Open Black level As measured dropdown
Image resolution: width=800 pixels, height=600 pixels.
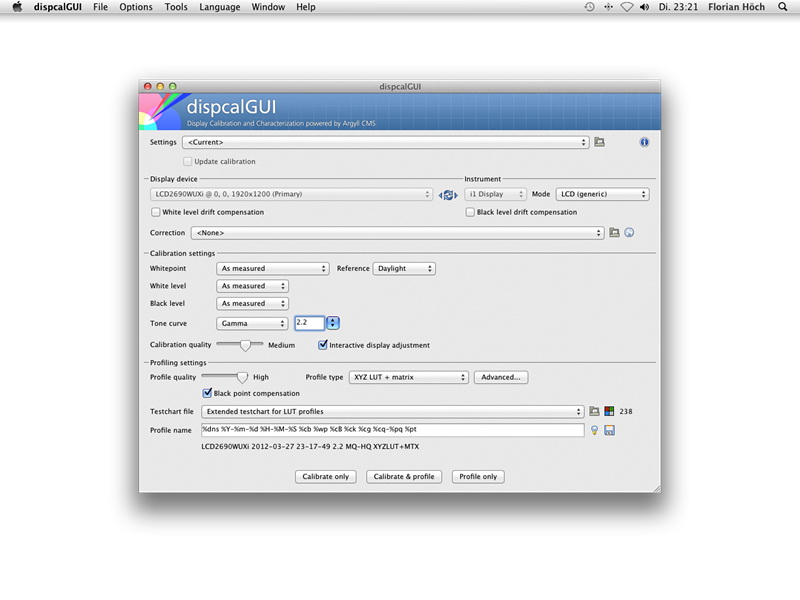click(252, 304)
